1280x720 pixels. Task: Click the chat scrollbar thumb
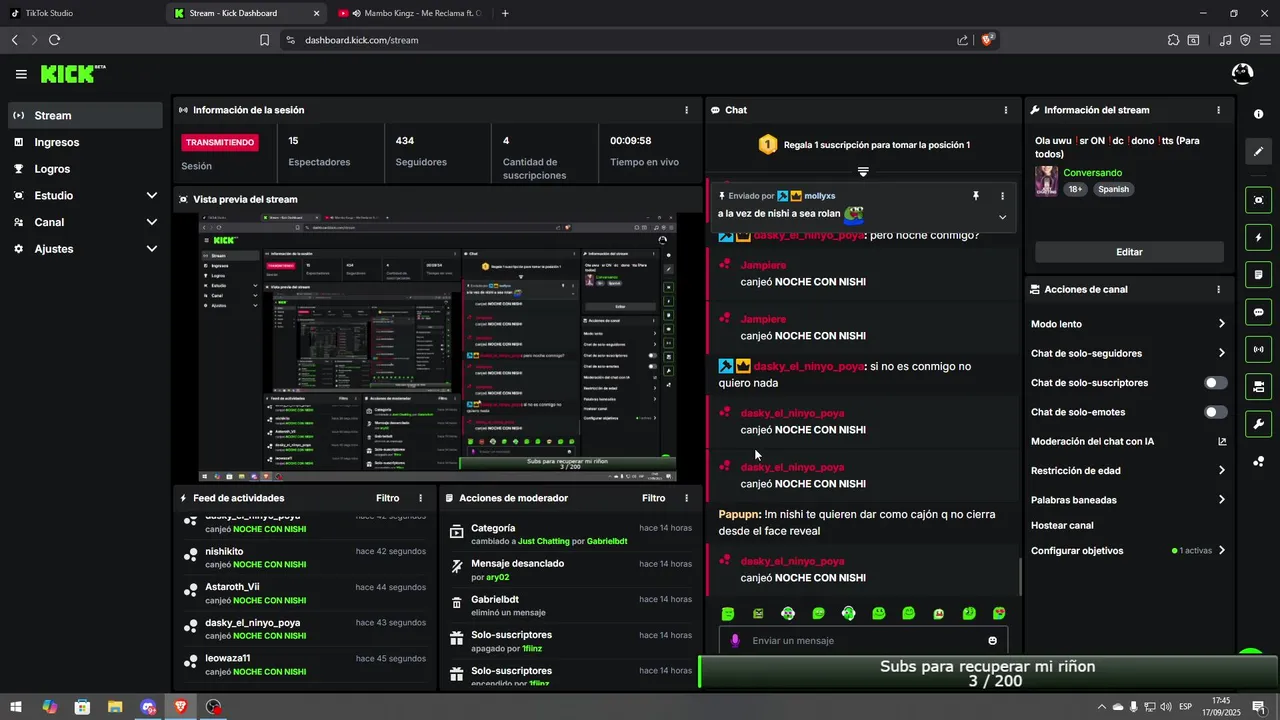point(1020,578)
